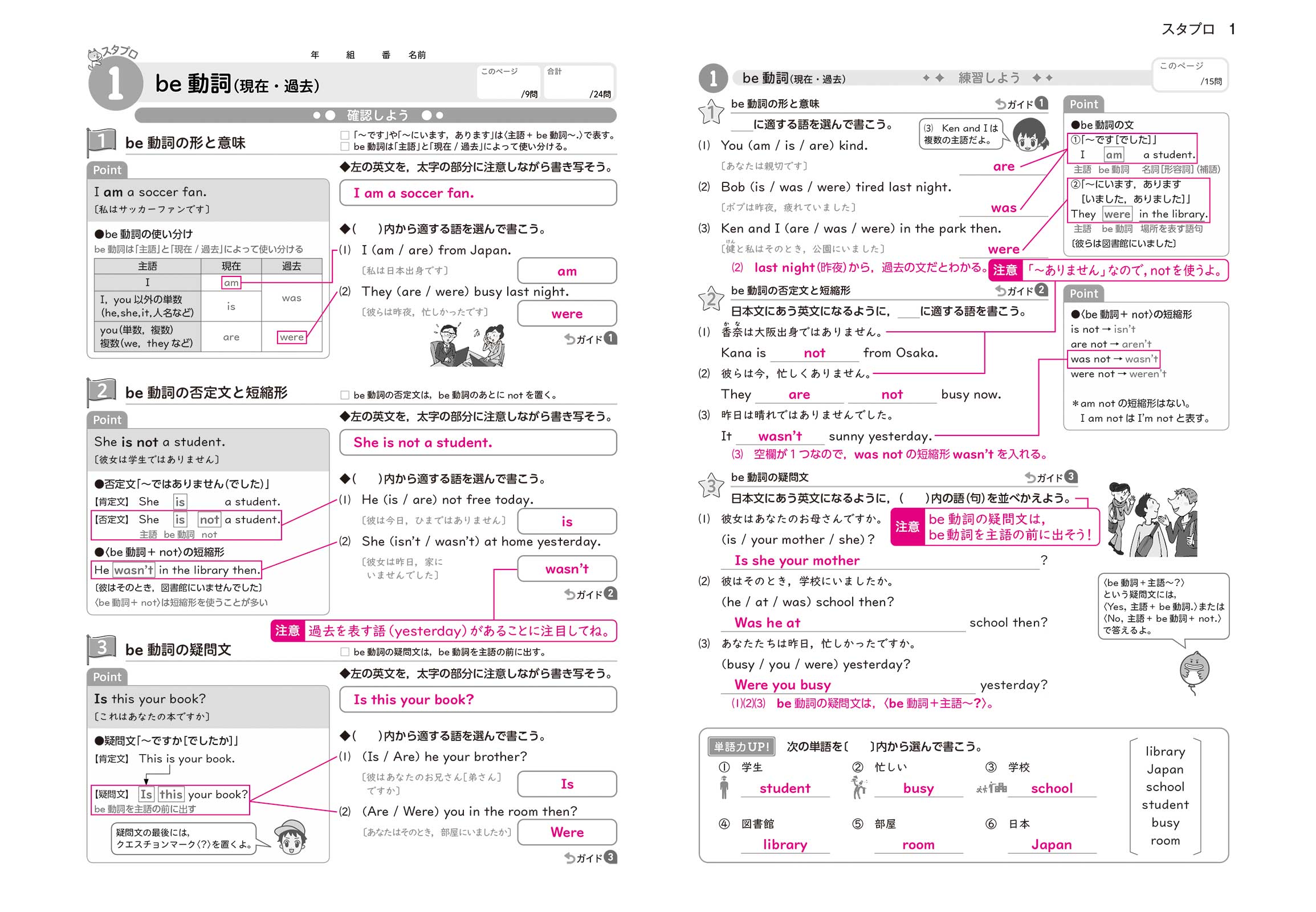Click the speech bubble 'Ken and I は複数の主語だよ。'
1316x912 pixels.
961,134
